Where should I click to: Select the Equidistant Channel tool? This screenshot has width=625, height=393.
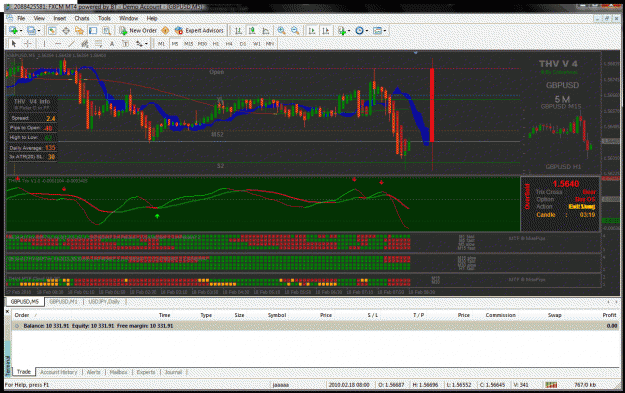(85, 43)
